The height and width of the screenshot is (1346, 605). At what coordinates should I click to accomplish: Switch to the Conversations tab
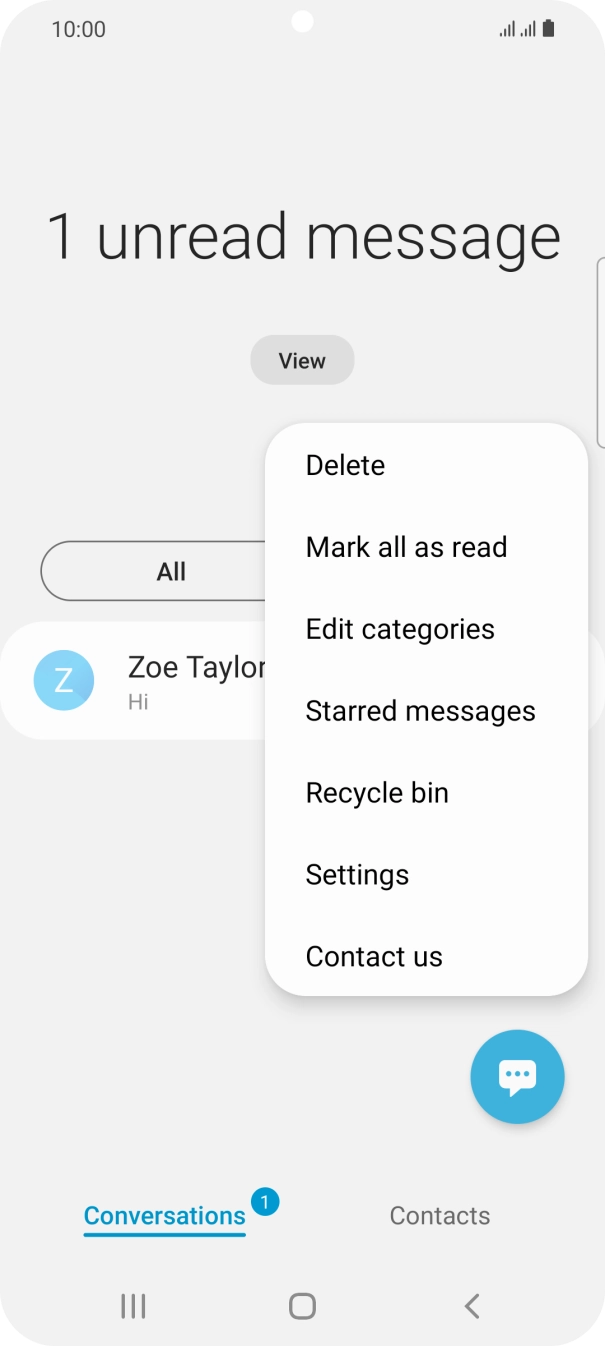(x=164, y=1216)
